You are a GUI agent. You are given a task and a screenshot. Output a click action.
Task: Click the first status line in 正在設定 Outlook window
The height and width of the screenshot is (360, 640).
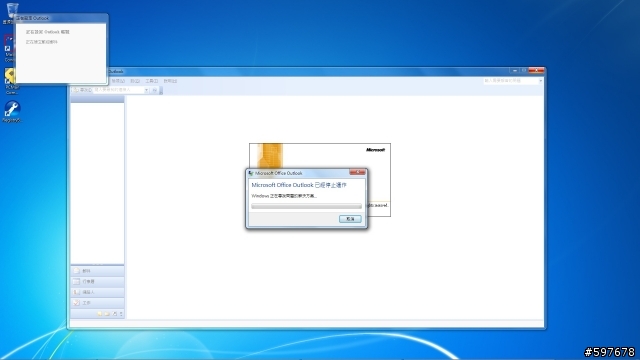click(x=48, y=32)
